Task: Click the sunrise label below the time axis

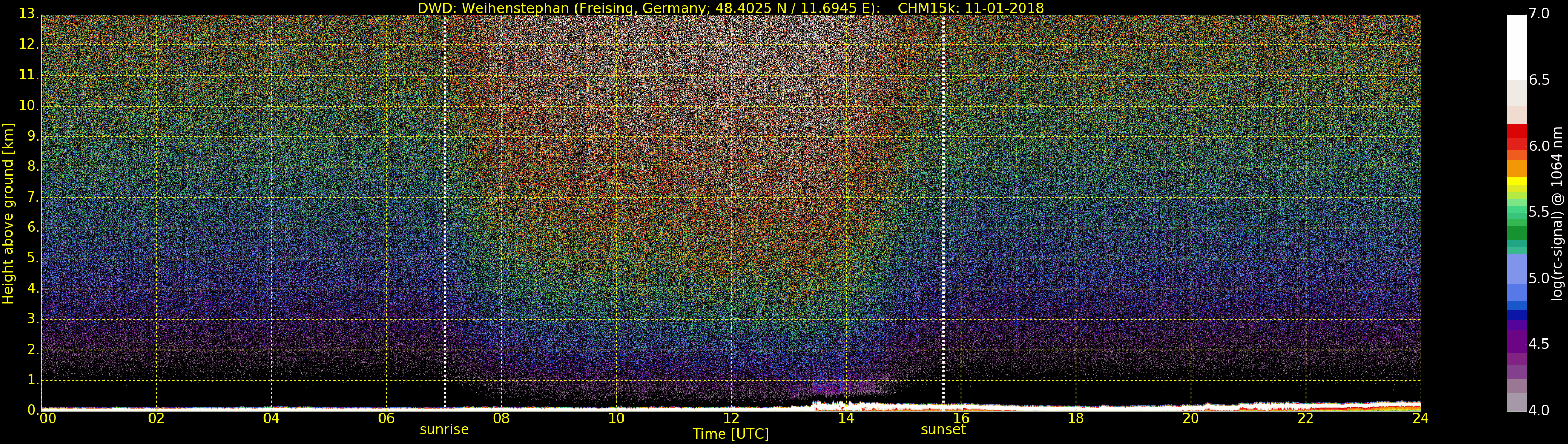Action: (444, 429)
